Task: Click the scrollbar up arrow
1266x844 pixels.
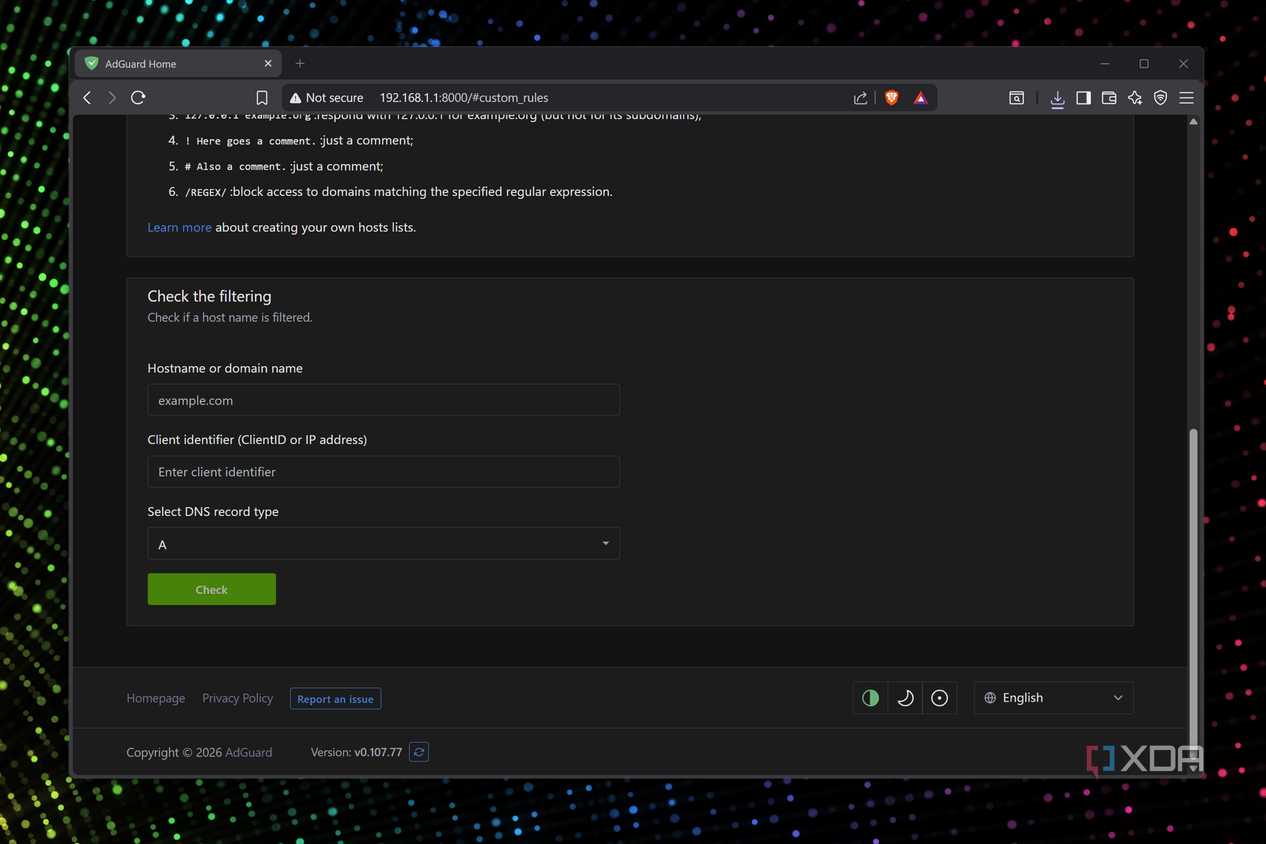Action: coord(1192,122)
